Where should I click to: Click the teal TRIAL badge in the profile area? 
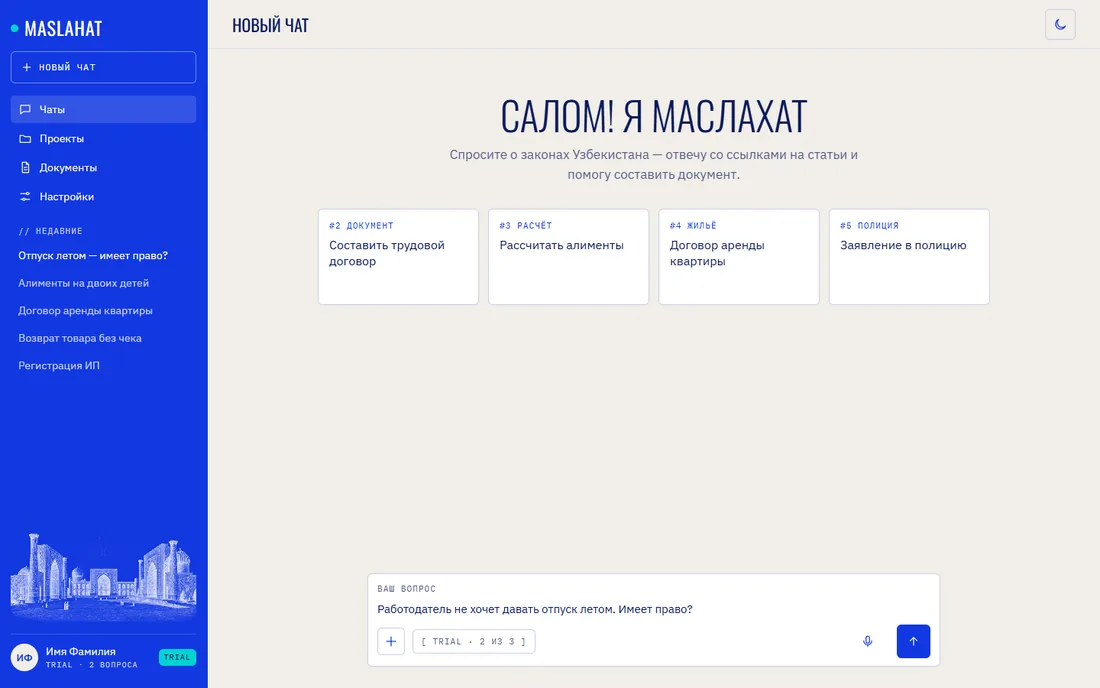[x=177, y=657]
